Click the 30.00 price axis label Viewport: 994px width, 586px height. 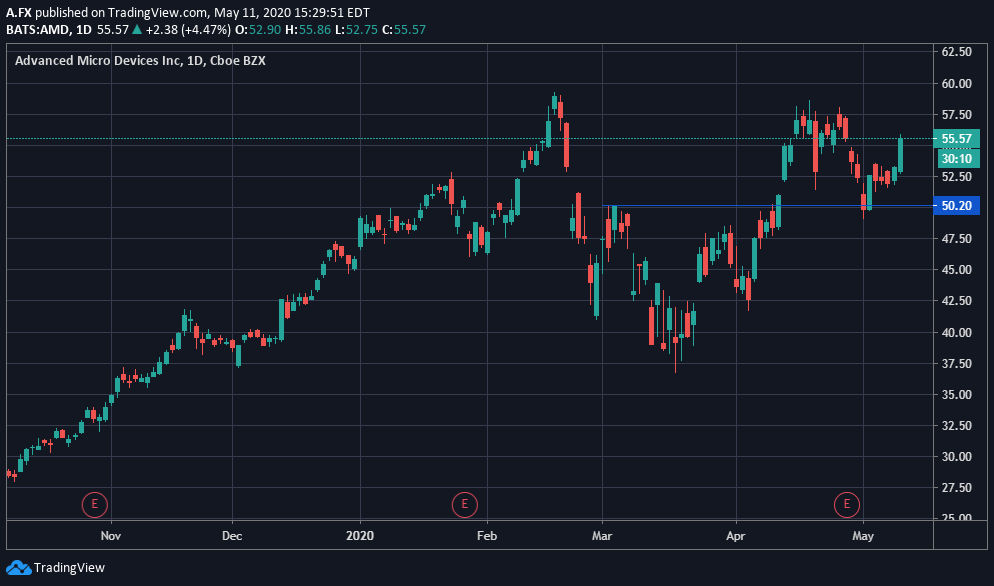pos(957,457)
